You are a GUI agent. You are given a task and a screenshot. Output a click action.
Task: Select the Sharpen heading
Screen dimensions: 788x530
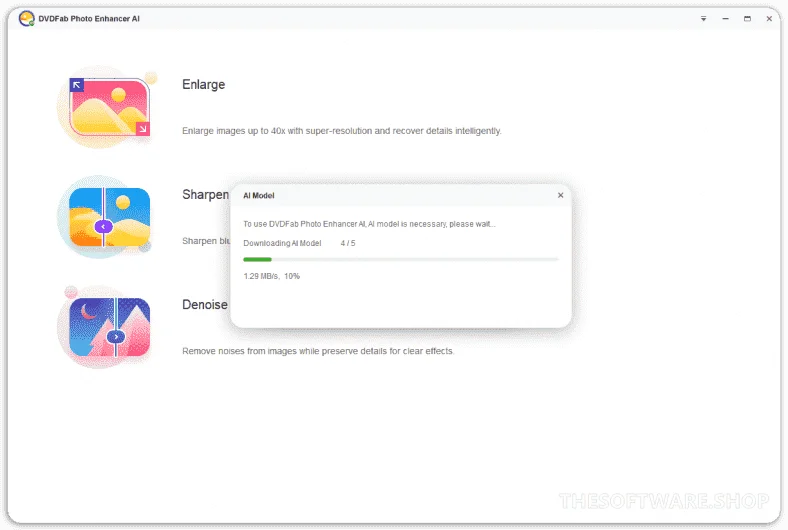click(205, 194)
